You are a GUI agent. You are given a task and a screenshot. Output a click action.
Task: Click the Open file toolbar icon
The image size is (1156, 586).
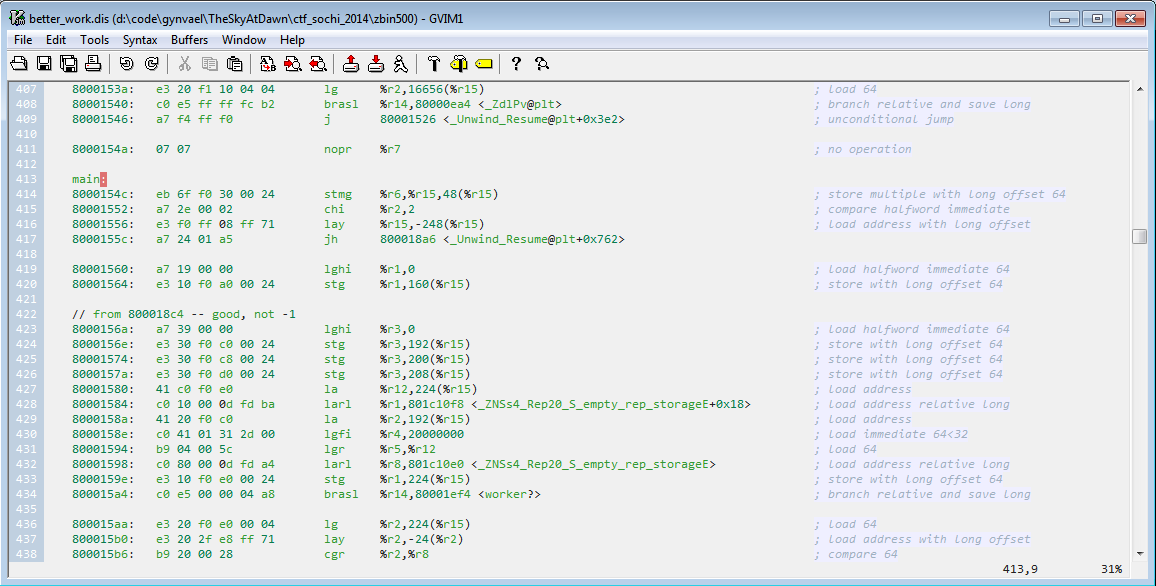(19, 64)
